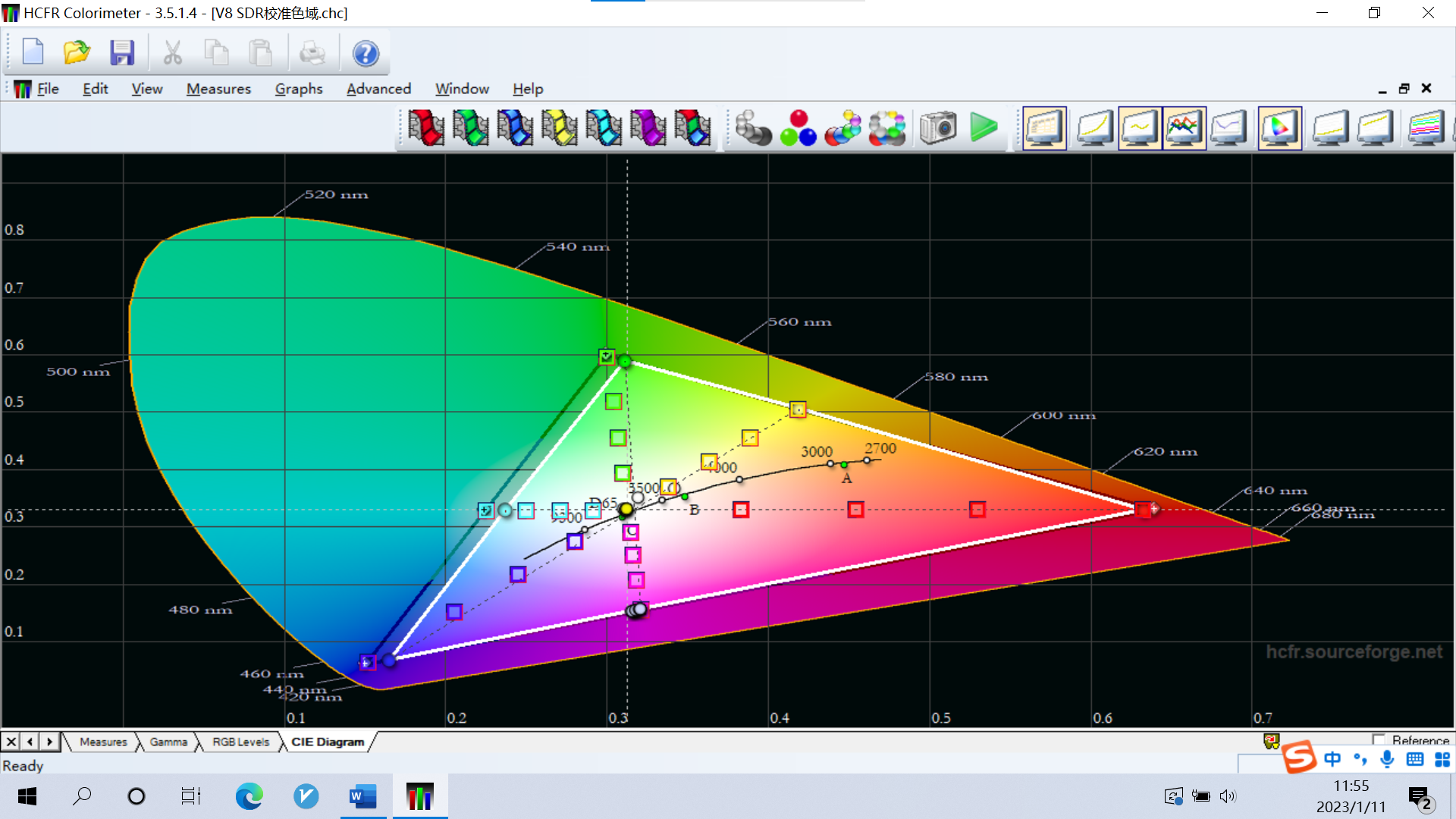The height and width of the screenshot is (819, 1456).
Task: Switch to the Gamma tab
Action: [x=168, y=742]
